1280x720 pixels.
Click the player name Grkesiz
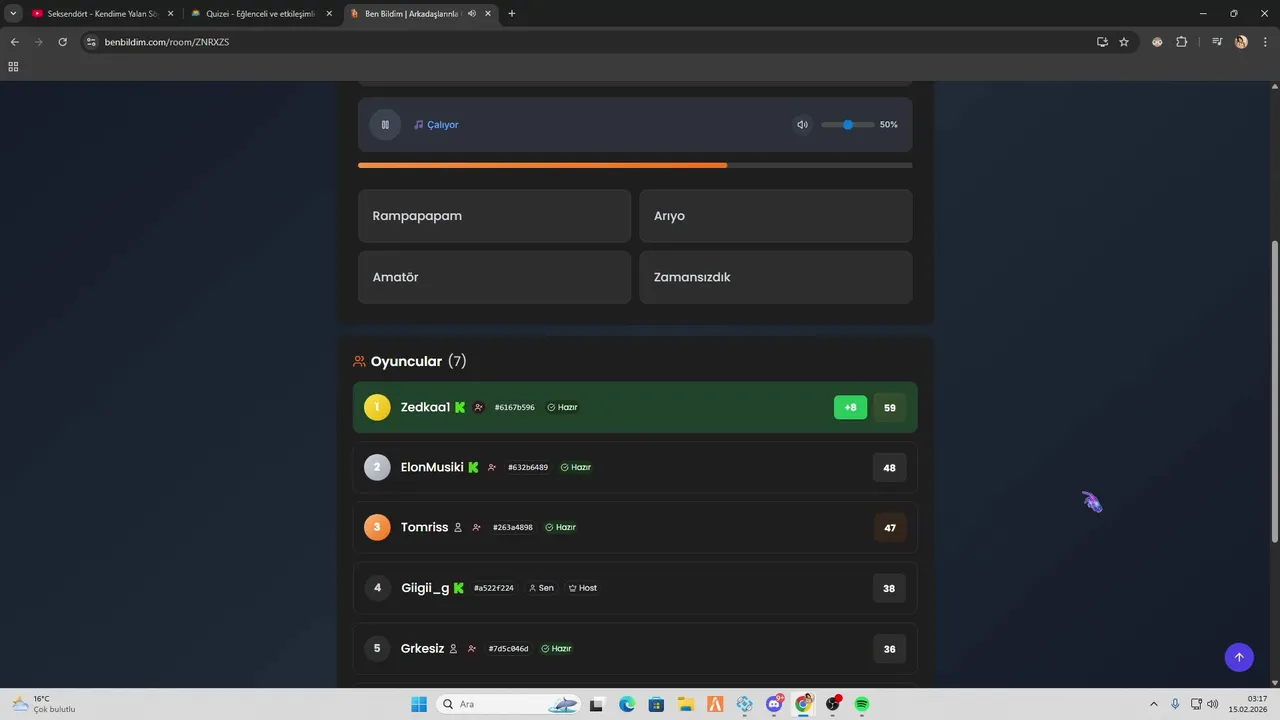[x=422, y=649]
